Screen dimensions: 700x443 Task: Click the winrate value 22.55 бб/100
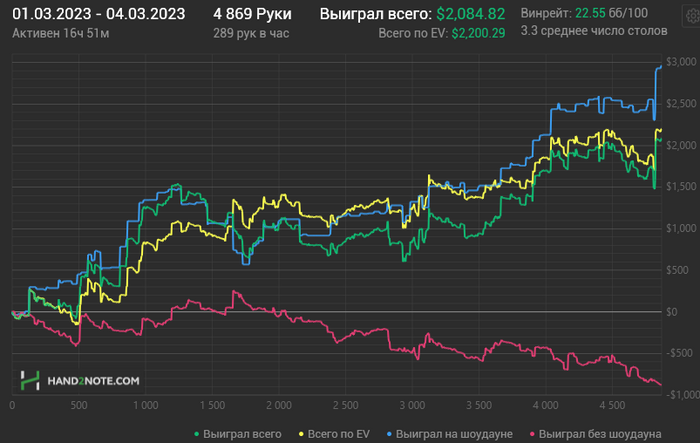tap(611, 13)
